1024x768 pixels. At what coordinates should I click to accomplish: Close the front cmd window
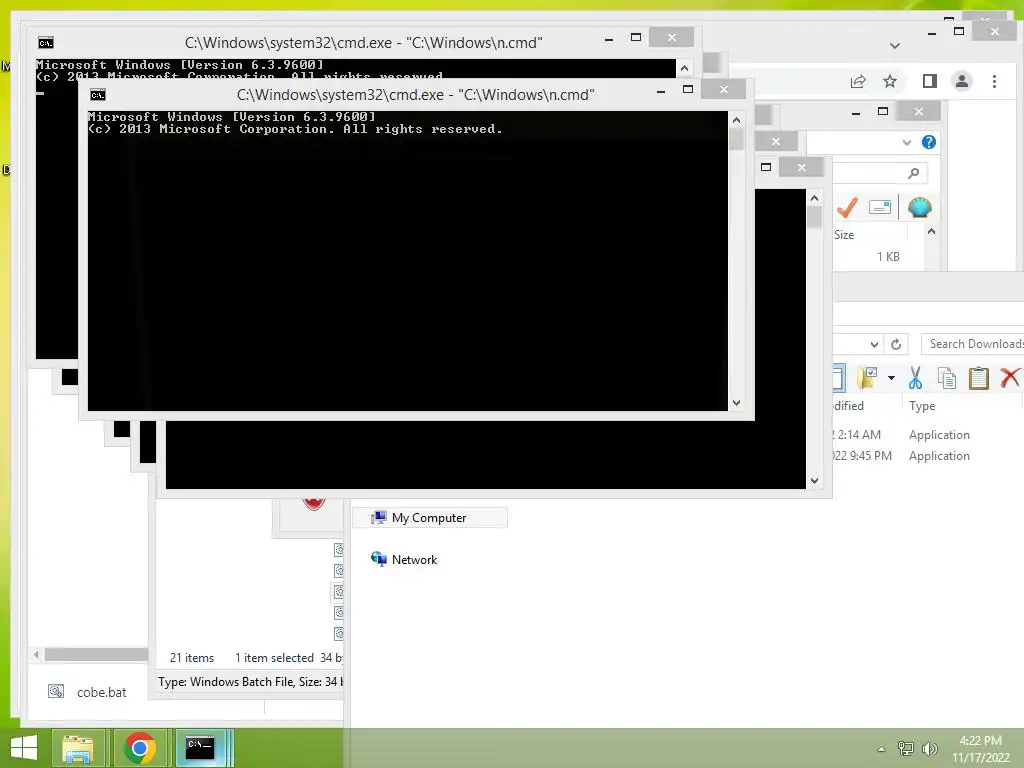click(x=724, y=89)
